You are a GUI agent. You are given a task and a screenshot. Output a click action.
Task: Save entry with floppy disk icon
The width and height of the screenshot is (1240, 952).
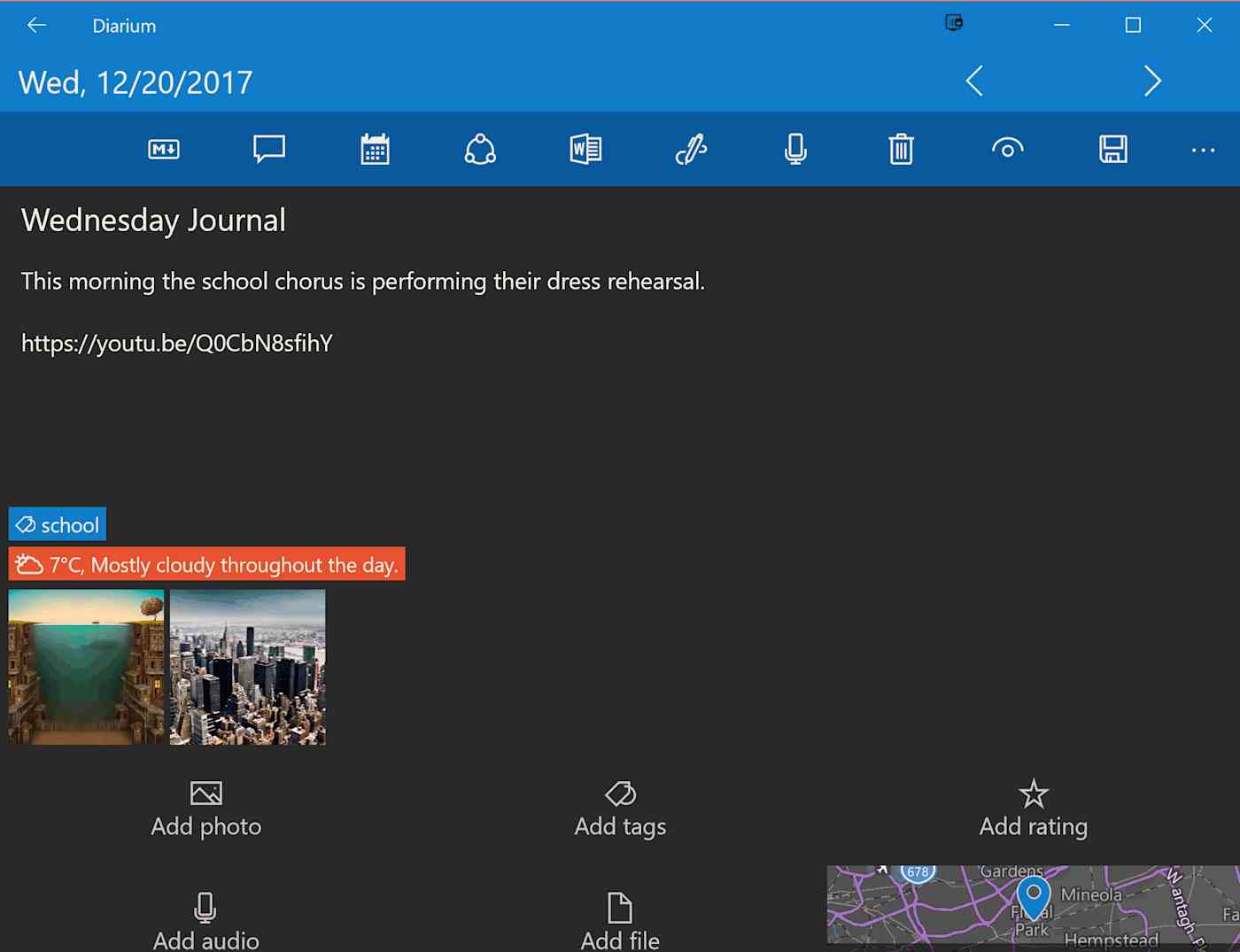click(x=1113, y=149)
